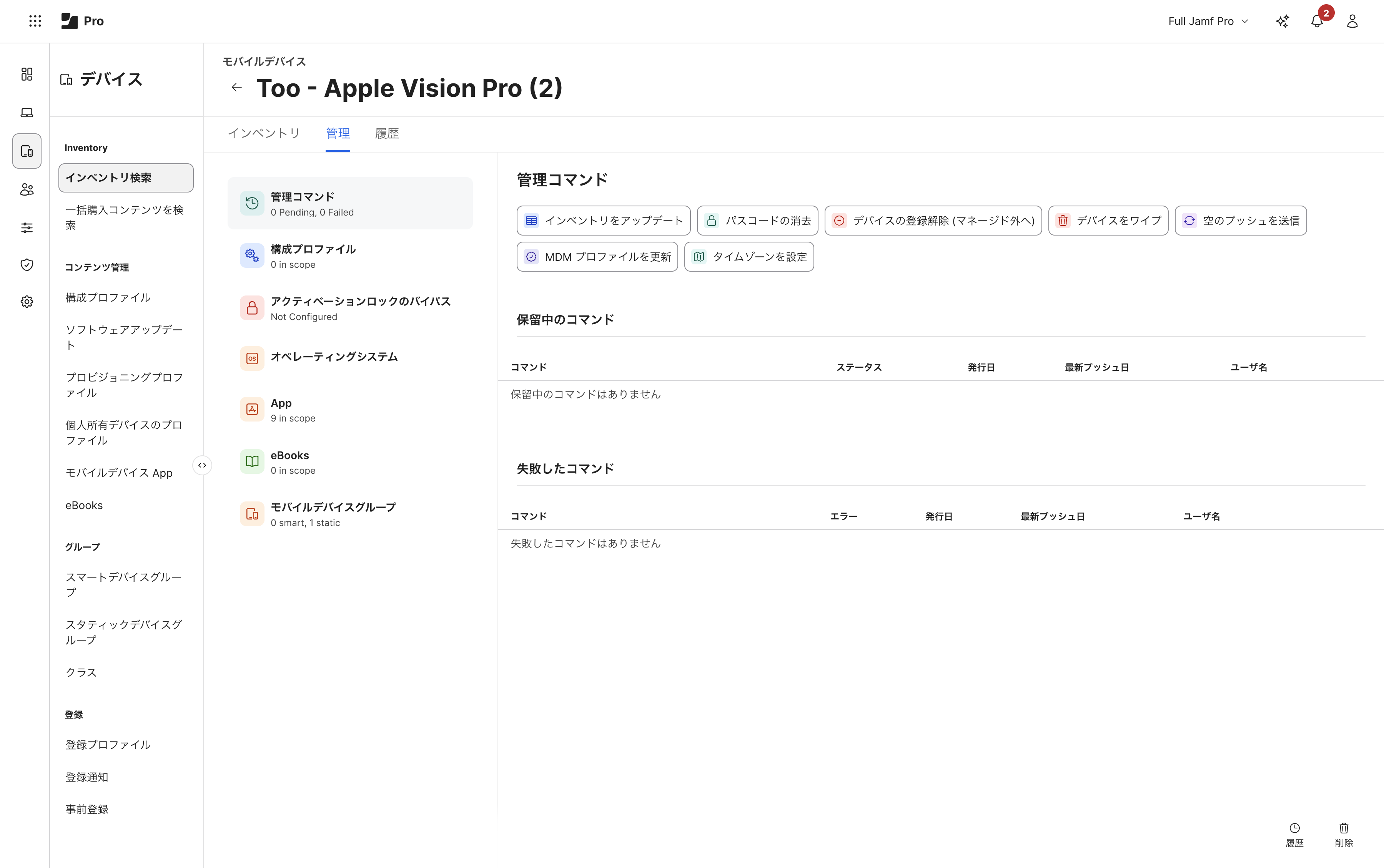Viewport: 1384px width, 868px height.
Task: Open the settings gear in left rail
Action: click(x=27, y=302)
